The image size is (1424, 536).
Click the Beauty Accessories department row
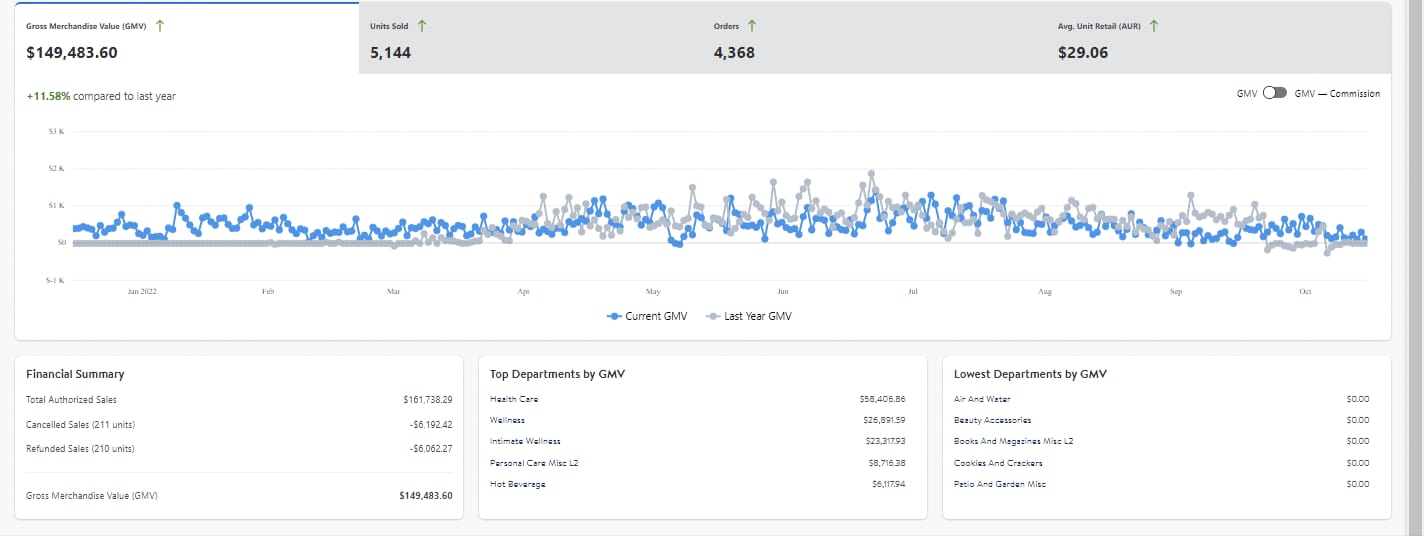click(1161, 420)
